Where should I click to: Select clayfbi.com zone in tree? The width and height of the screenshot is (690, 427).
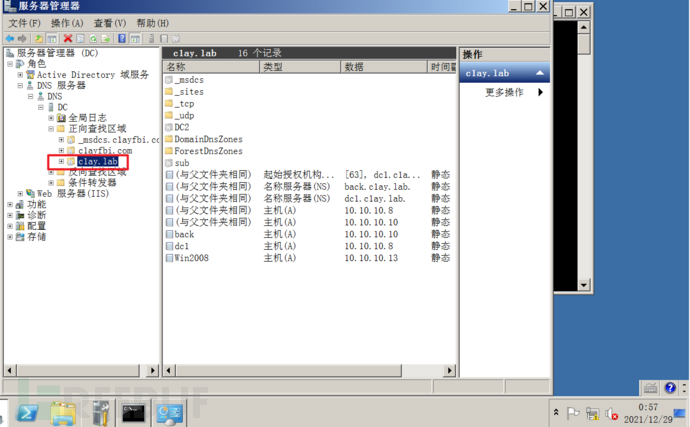coord(105,151)
